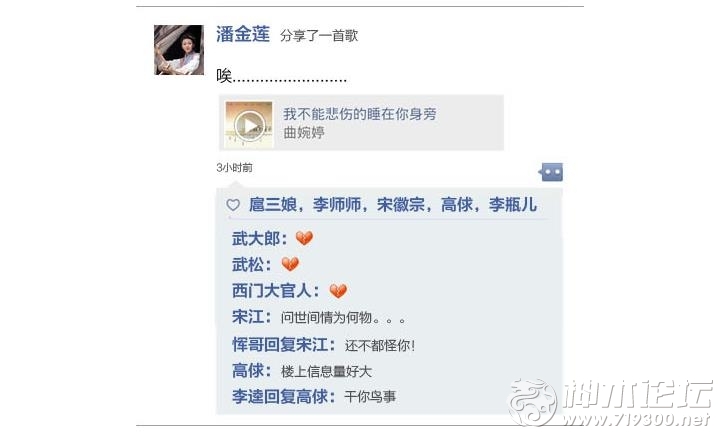Open 潘金莲's profile avatar photo
The height and width of the screenshot is (432, 718).
[179, 50]
